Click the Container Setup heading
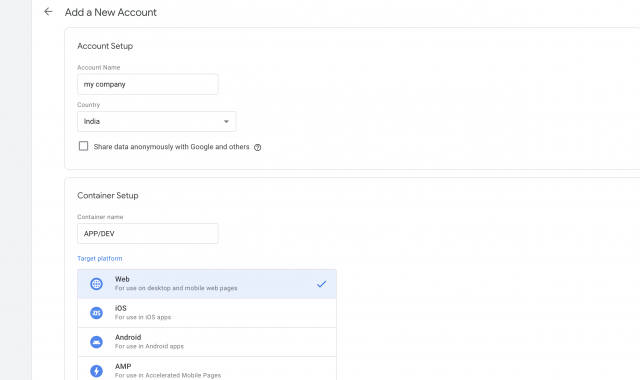This screenshot has width=640, height=380. coord(108,196)
